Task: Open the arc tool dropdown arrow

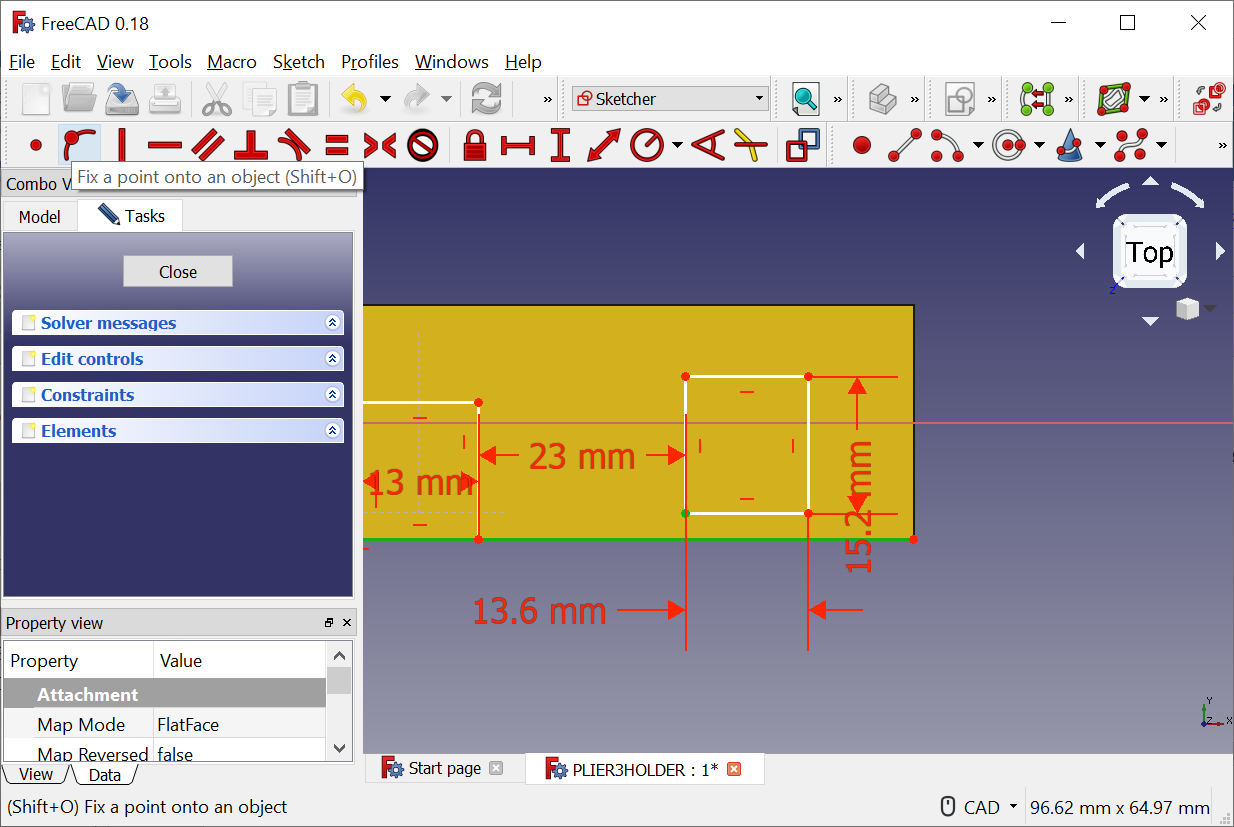Action: click(x=977, y=146)
